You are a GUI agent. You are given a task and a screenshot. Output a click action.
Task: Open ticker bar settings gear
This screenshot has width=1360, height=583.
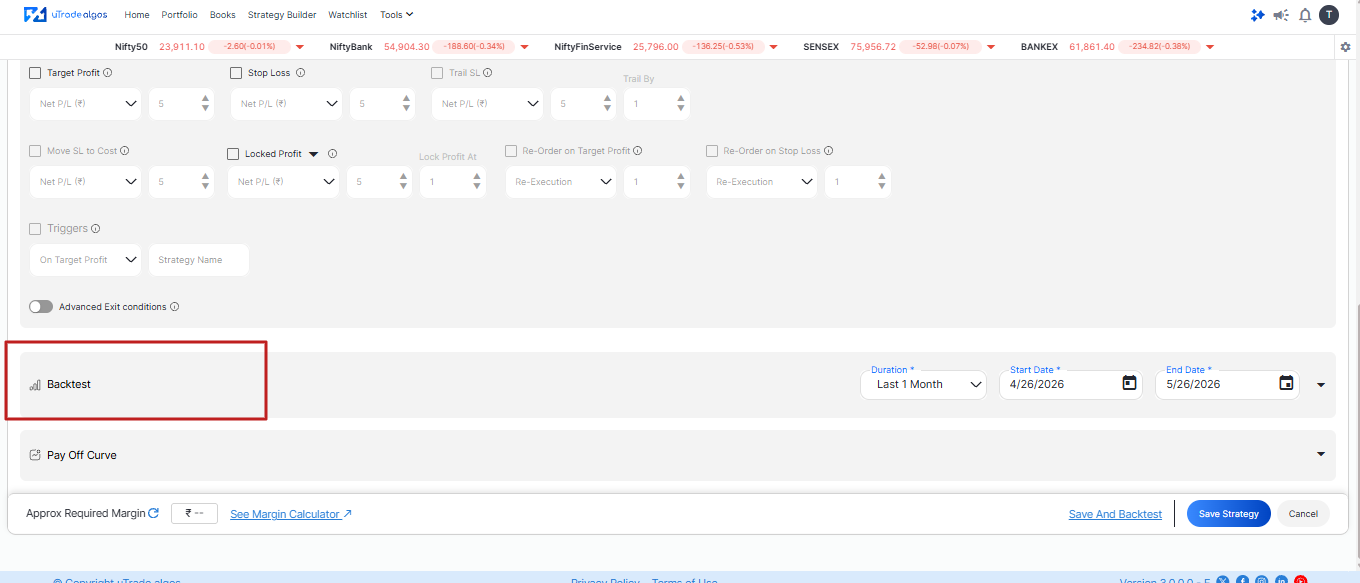pyautogui.click(x=1345, y=47)
